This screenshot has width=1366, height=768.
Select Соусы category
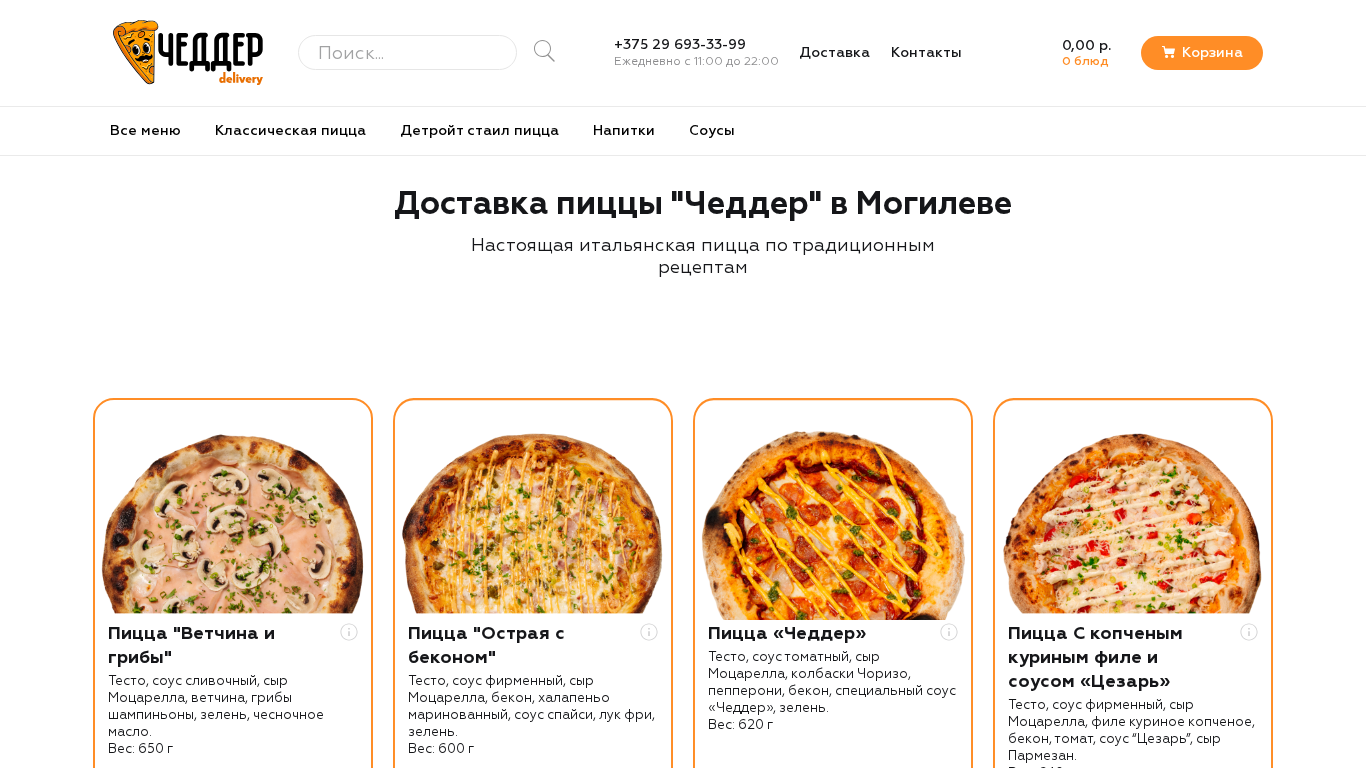coord(712,131)
